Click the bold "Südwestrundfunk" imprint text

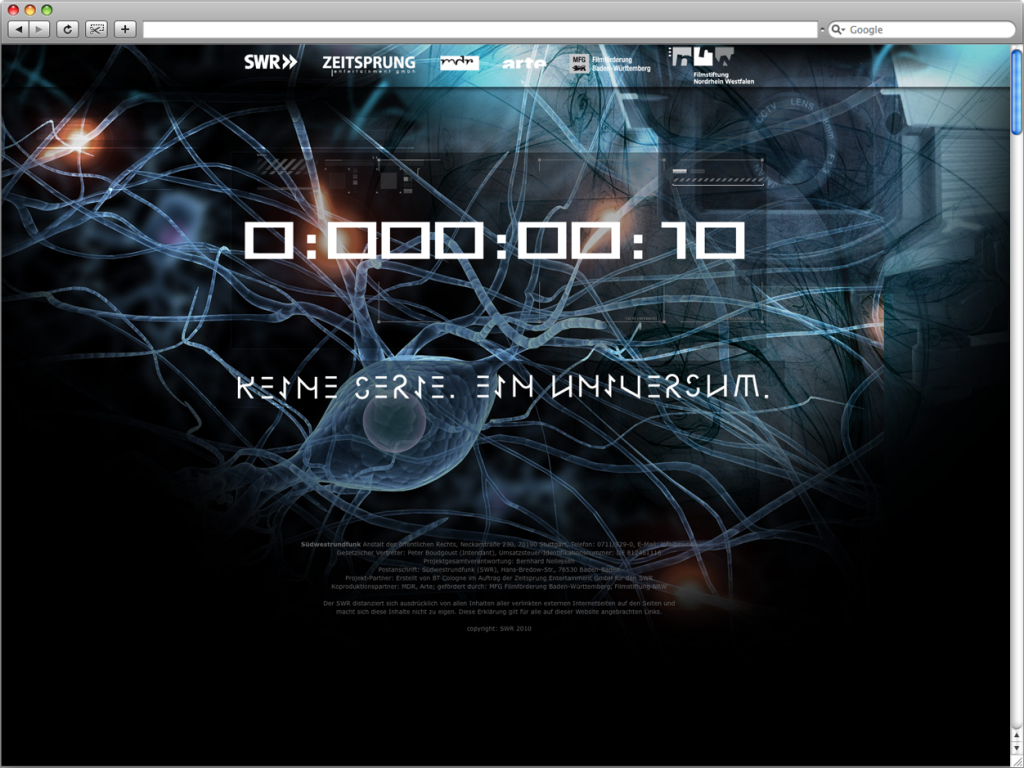(330, 543)
